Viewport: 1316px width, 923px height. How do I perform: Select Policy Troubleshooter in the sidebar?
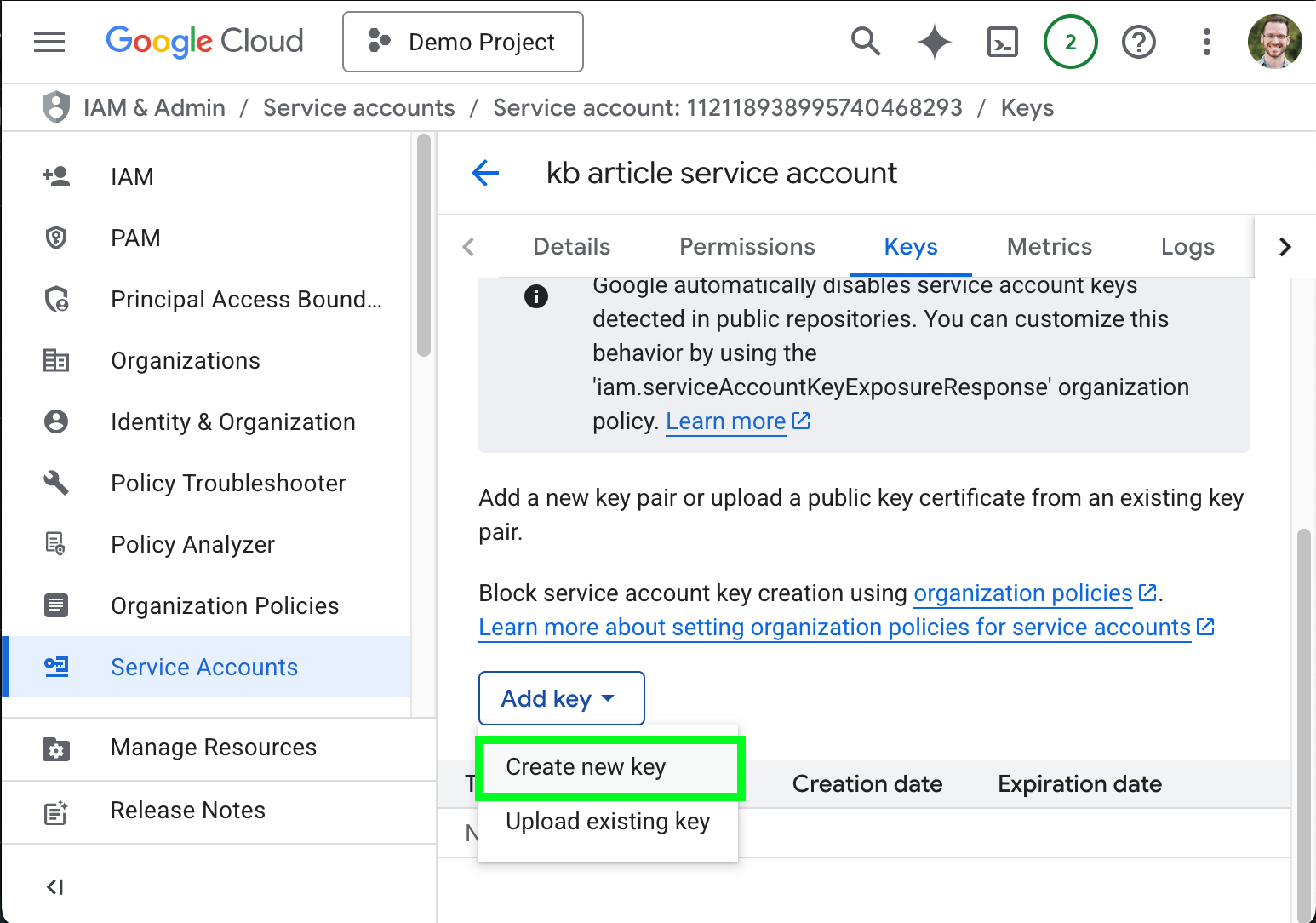pyautogui.click(x=228, y=483)
